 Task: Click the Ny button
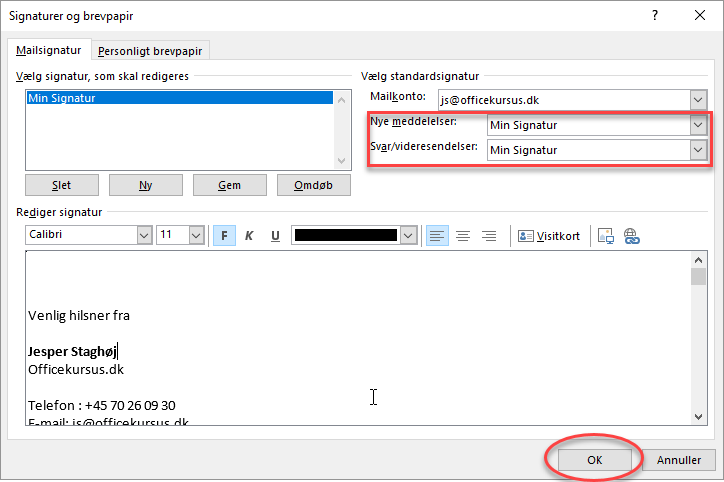click(146, 185)
